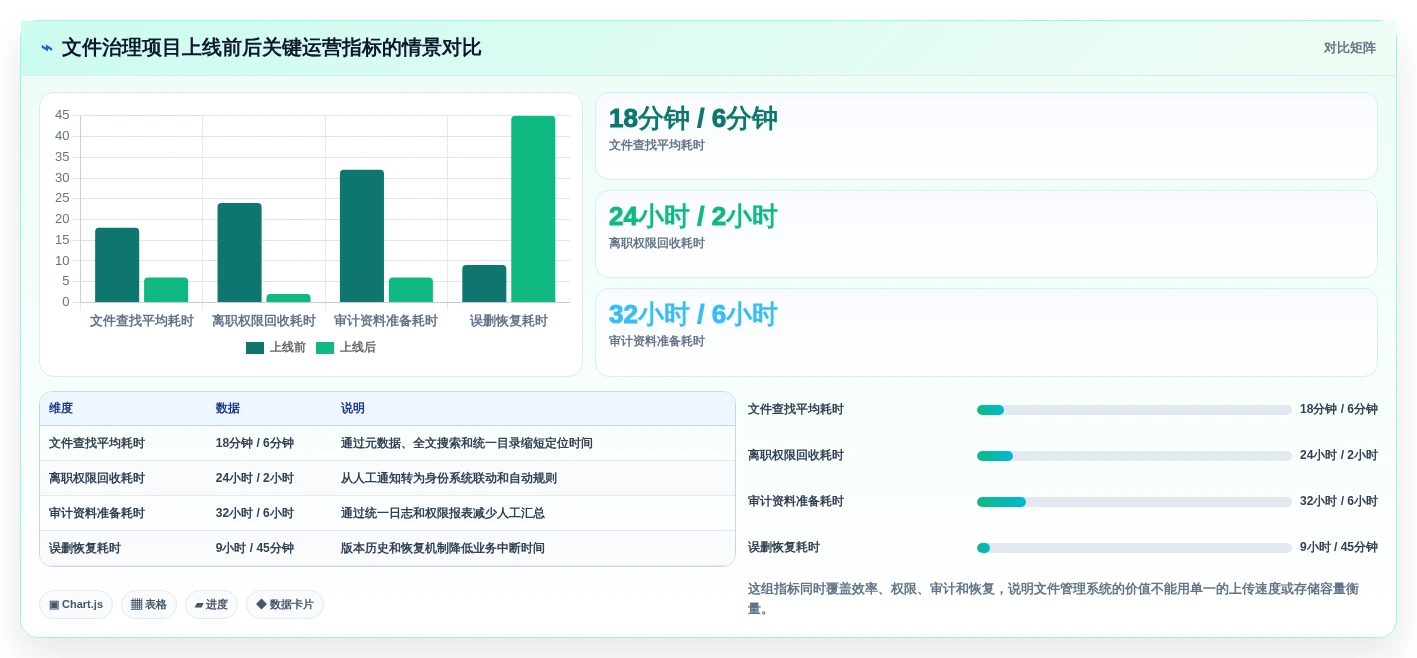Toggle the 上线后 legend swatch
This screenshot has width=1417, height=658.
pos(325,348)
